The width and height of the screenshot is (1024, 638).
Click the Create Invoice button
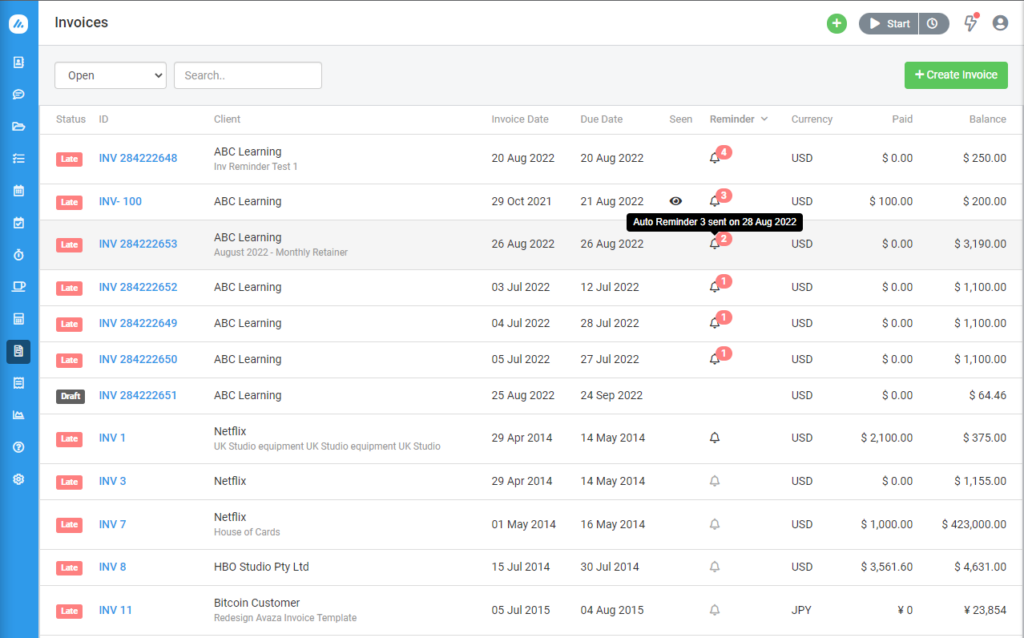955,75
